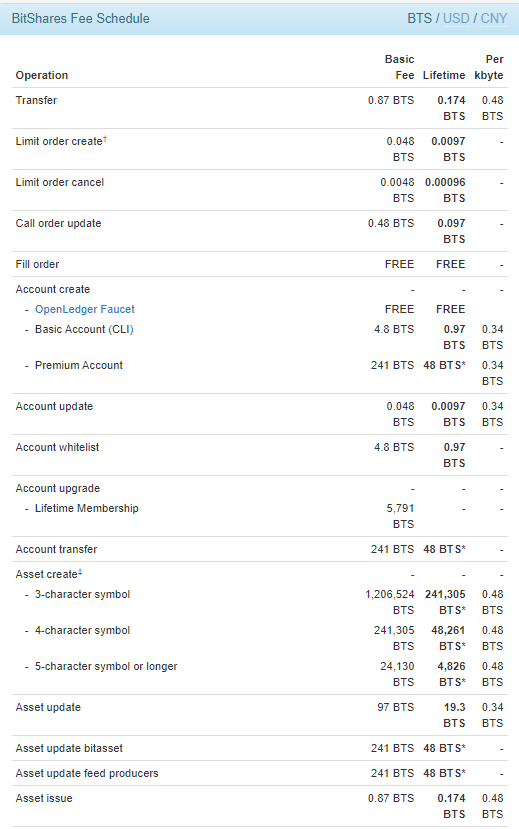Viewport: 519px width, 829px height.
Task: Select the 4-character symbol label
Action: (x=82, y=630)
